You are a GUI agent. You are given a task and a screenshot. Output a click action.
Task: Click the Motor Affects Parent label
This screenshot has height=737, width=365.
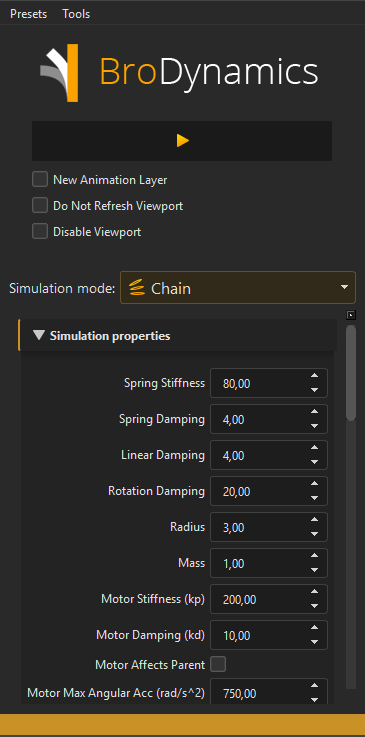point(150,665)
